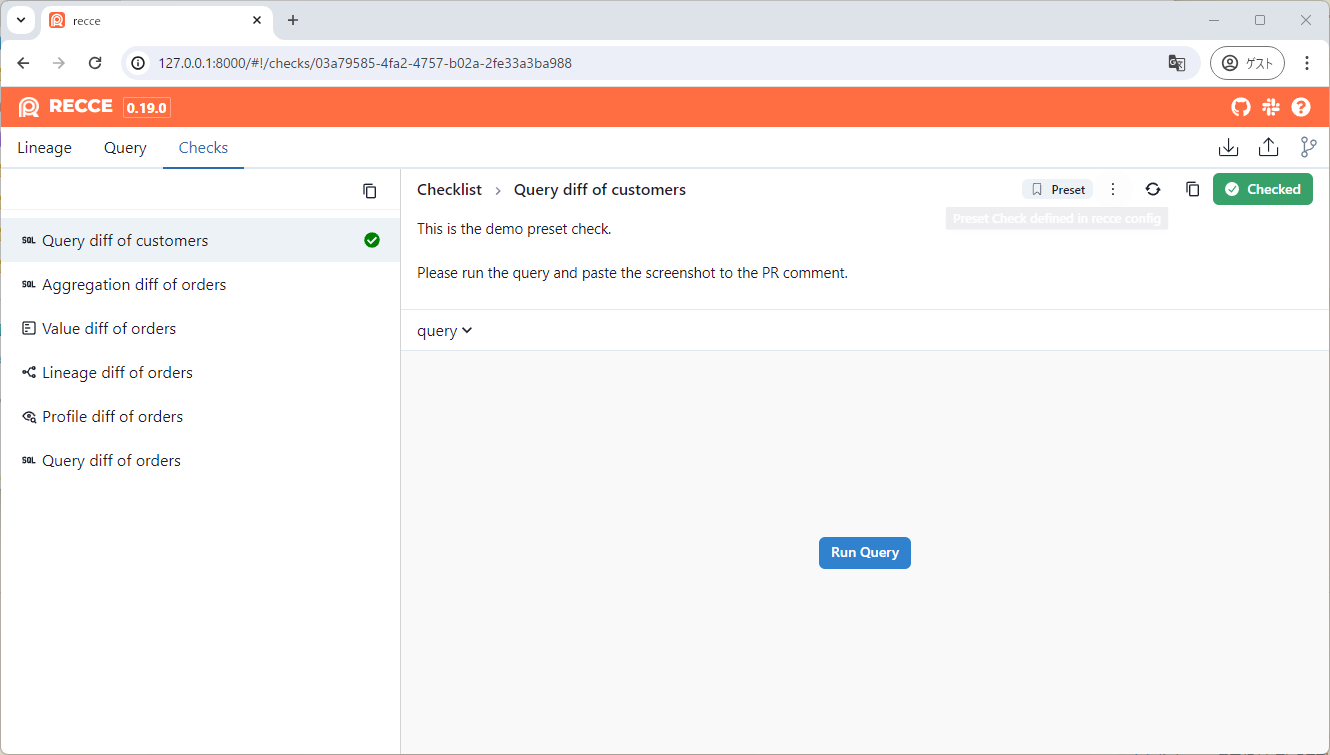Switch to the Lineage tab
The height and width of the screenshot is (755, 1330).
pyautogui.click(x=45, y=148)
